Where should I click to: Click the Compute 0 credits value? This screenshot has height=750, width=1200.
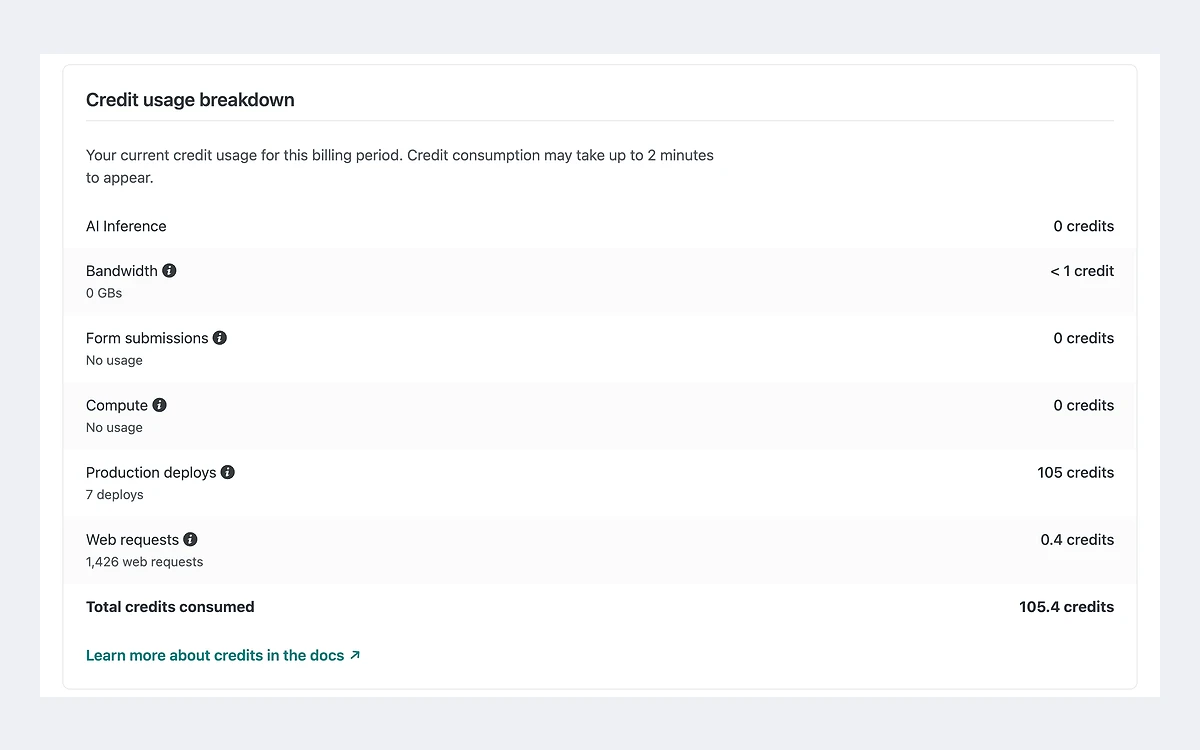[x=1083, y=405]
